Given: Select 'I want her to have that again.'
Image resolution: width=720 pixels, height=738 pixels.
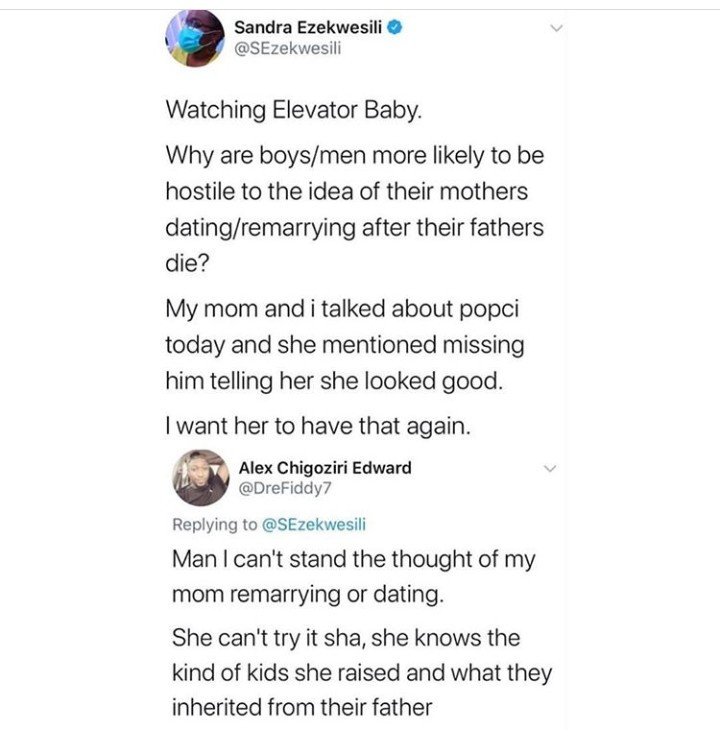Looking at the screenshot, I should [318, 426].
